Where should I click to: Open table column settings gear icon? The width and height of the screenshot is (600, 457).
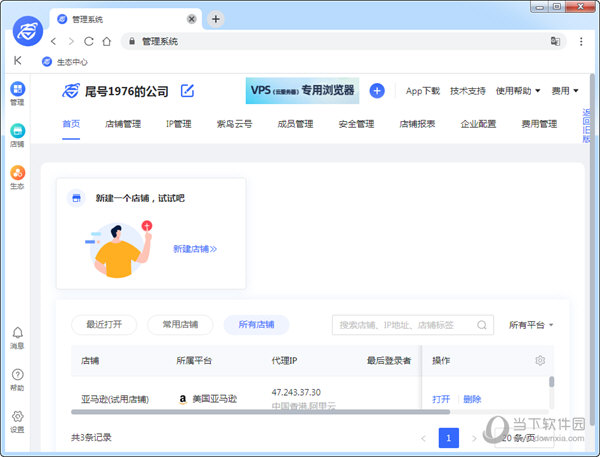pyautogui.click(x=540, y=360)
